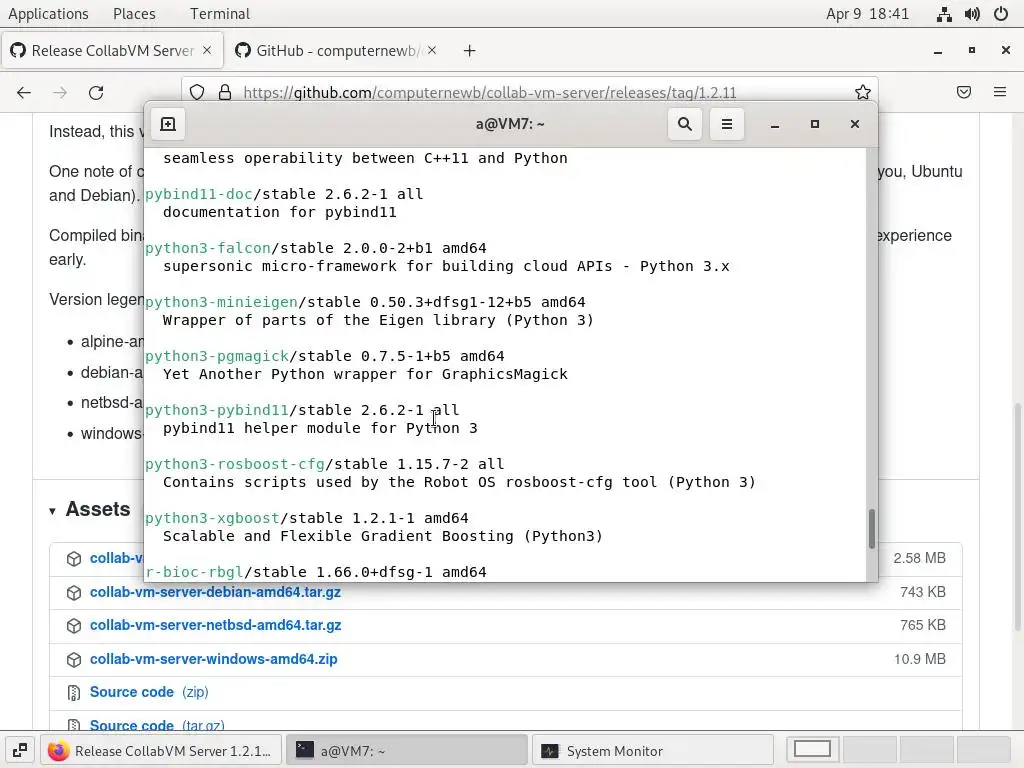The width and height of the screenshot is (1024, 768).
Task: Open Firefox tracking protection shield
Action: coord(197,93)
